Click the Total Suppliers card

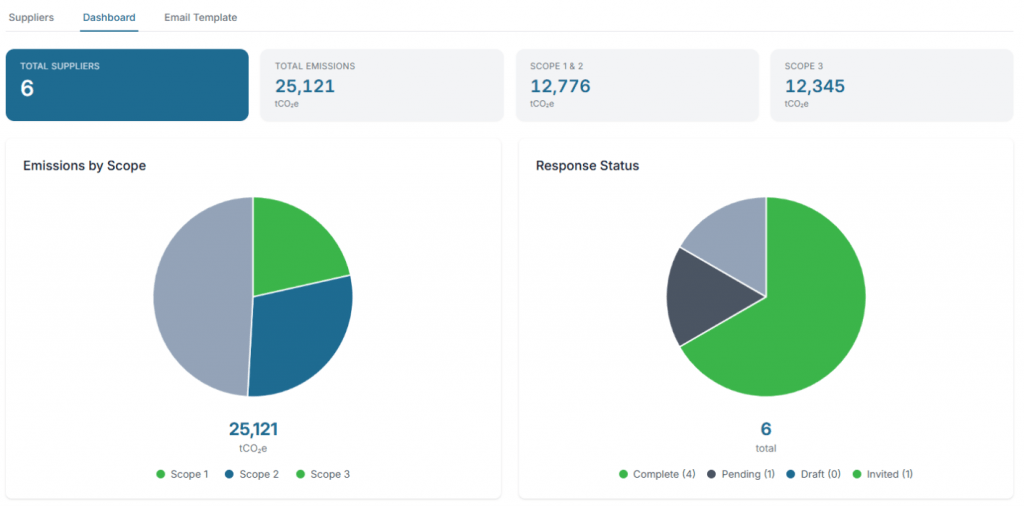[x=127, y=85]
